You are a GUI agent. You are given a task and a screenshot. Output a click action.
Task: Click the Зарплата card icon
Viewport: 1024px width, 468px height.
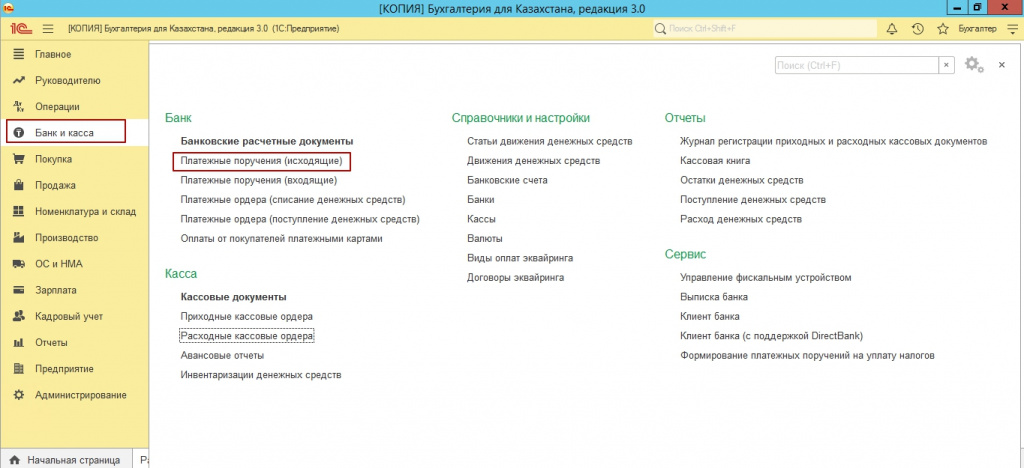(19, 290)
